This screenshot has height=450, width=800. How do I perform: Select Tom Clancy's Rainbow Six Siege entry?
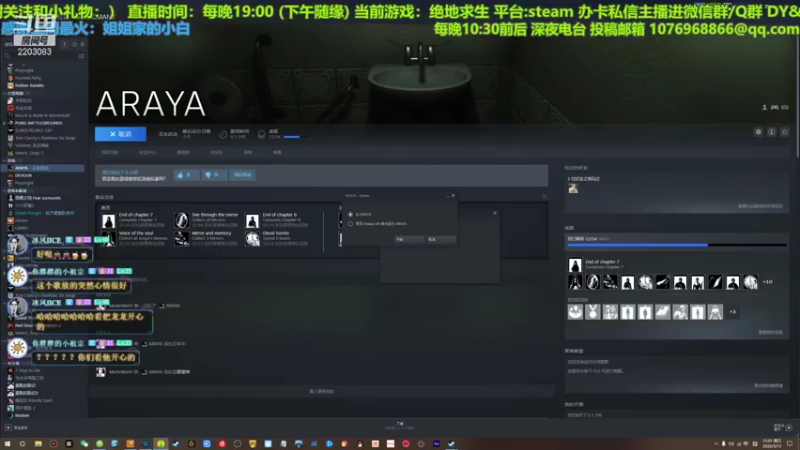[45, 138]
